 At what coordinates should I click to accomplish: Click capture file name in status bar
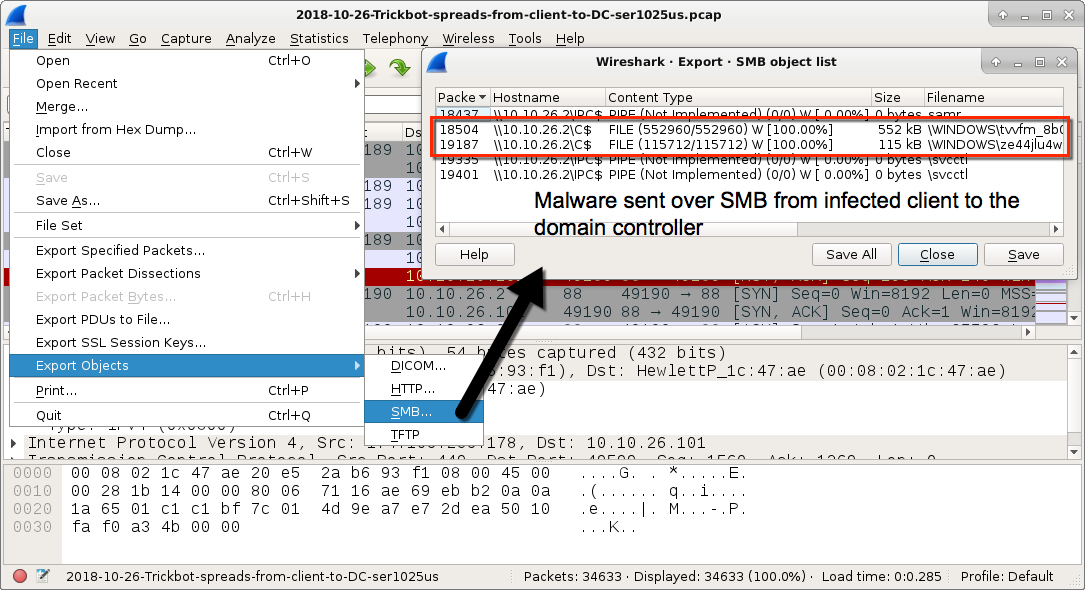coord(252,576)
